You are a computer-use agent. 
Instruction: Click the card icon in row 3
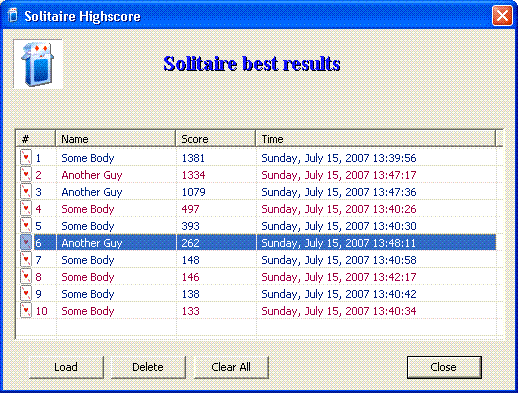(x=26, y=191)
